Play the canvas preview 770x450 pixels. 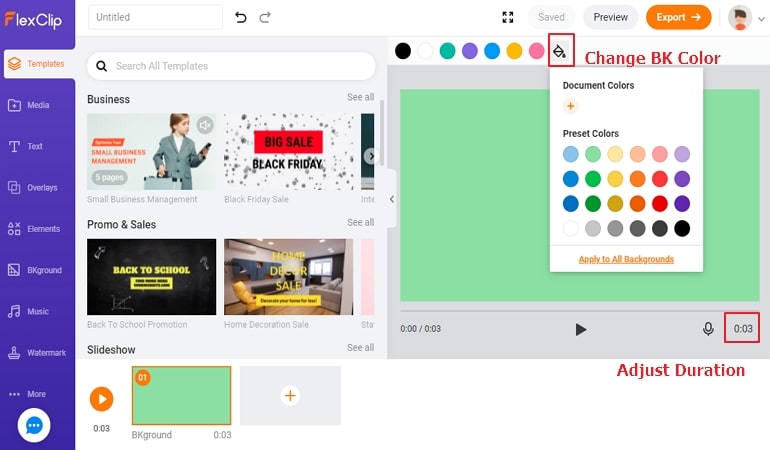[580, 329]
